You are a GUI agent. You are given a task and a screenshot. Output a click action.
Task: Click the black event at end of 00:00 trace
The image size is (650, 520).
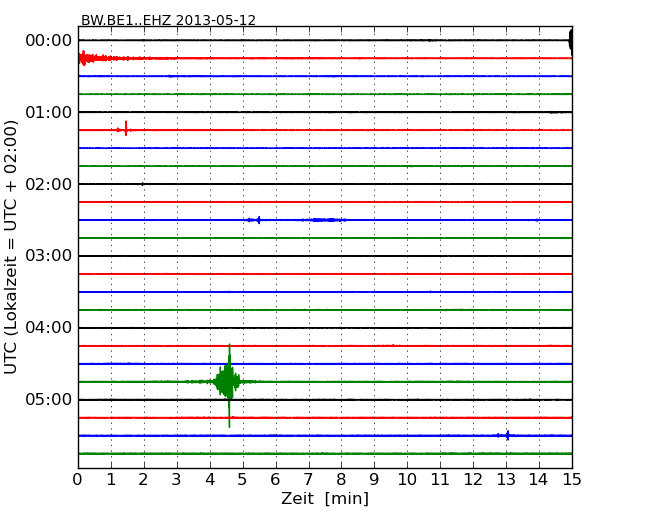pos(571,41)
